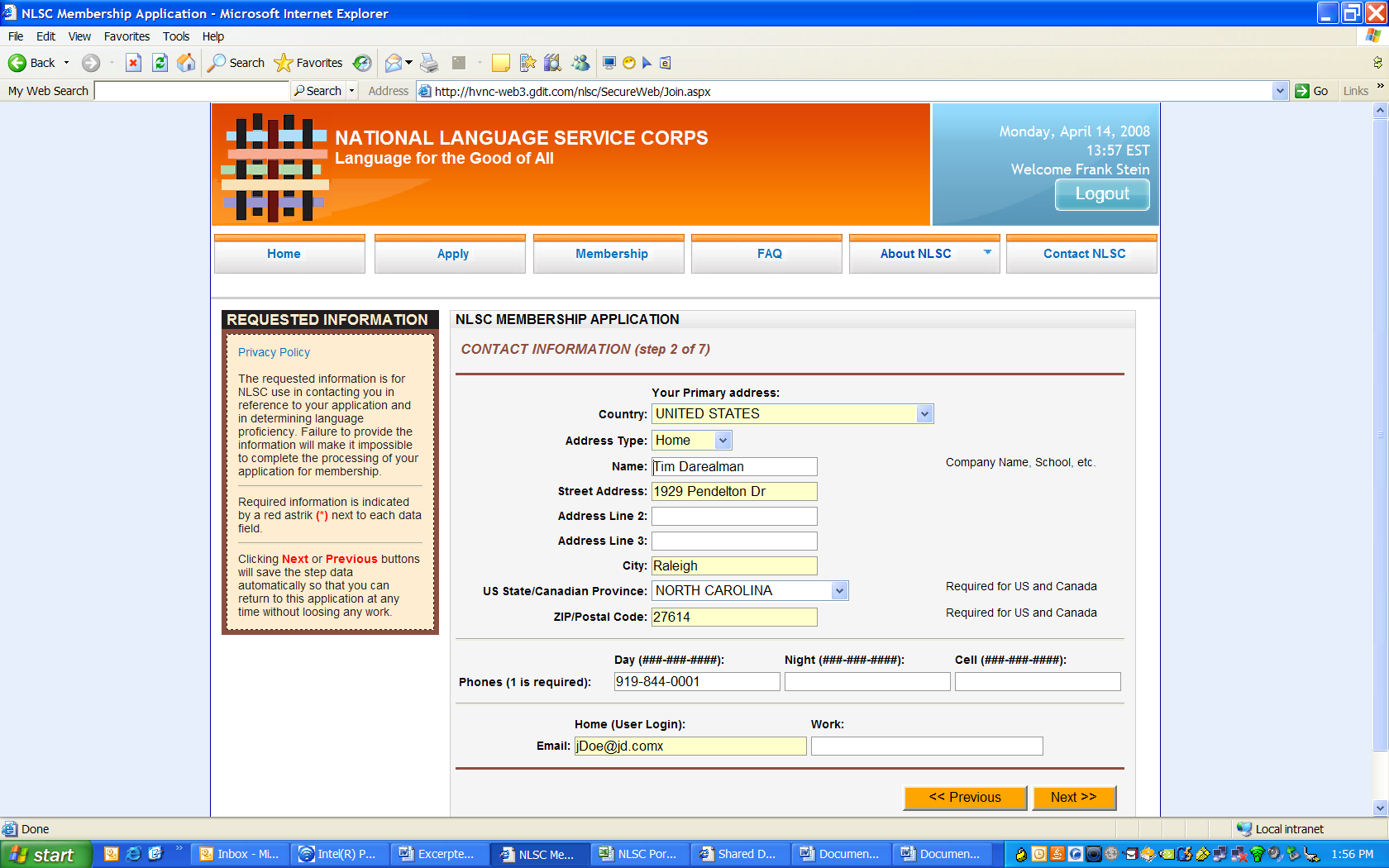The height and width of the screenshot is (868, 1389).
Task: Open the Tools menu
Action: click(x=176, y=36)
